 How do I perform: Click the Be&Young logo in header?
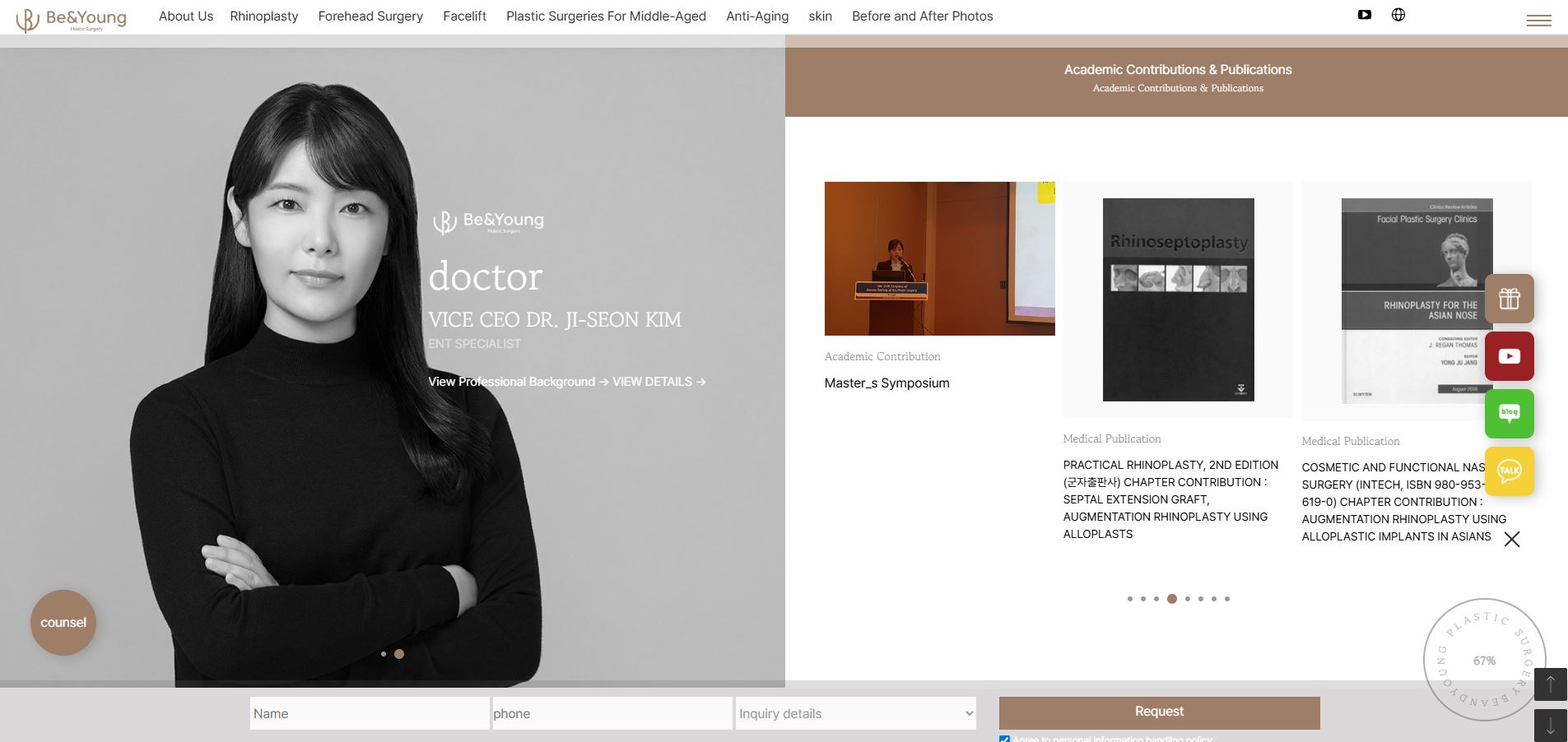click(x=72, y=18)
